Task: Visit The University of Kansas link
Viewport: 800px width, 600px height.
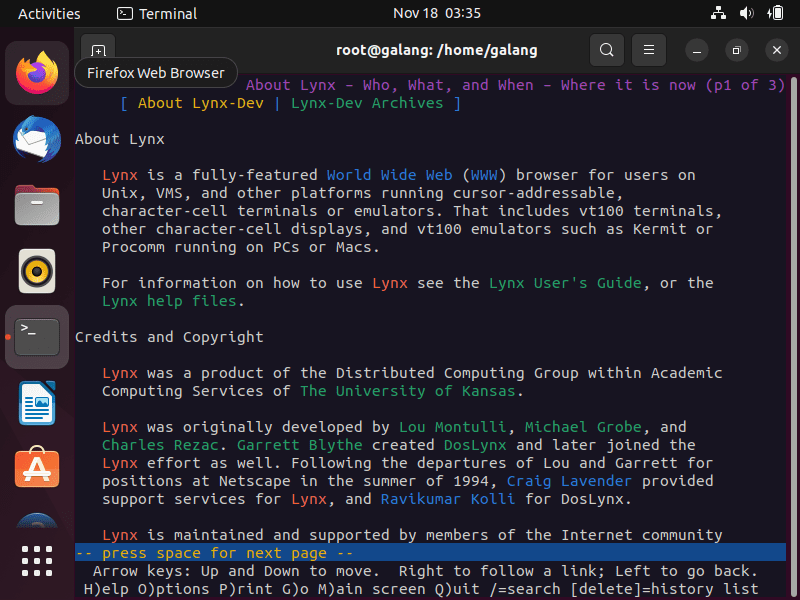Action: coord(408,391)
